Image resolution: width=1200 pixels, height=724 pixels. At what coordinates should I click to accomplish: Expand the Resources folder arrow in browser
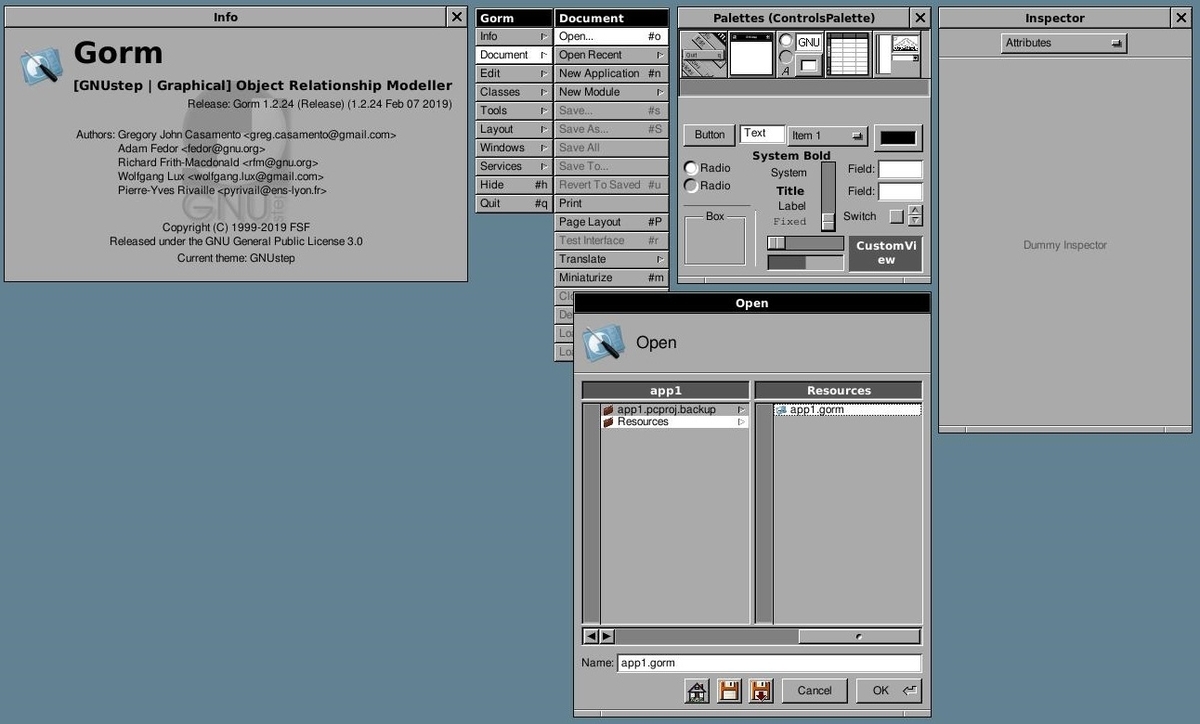click(x=742, y=422)
